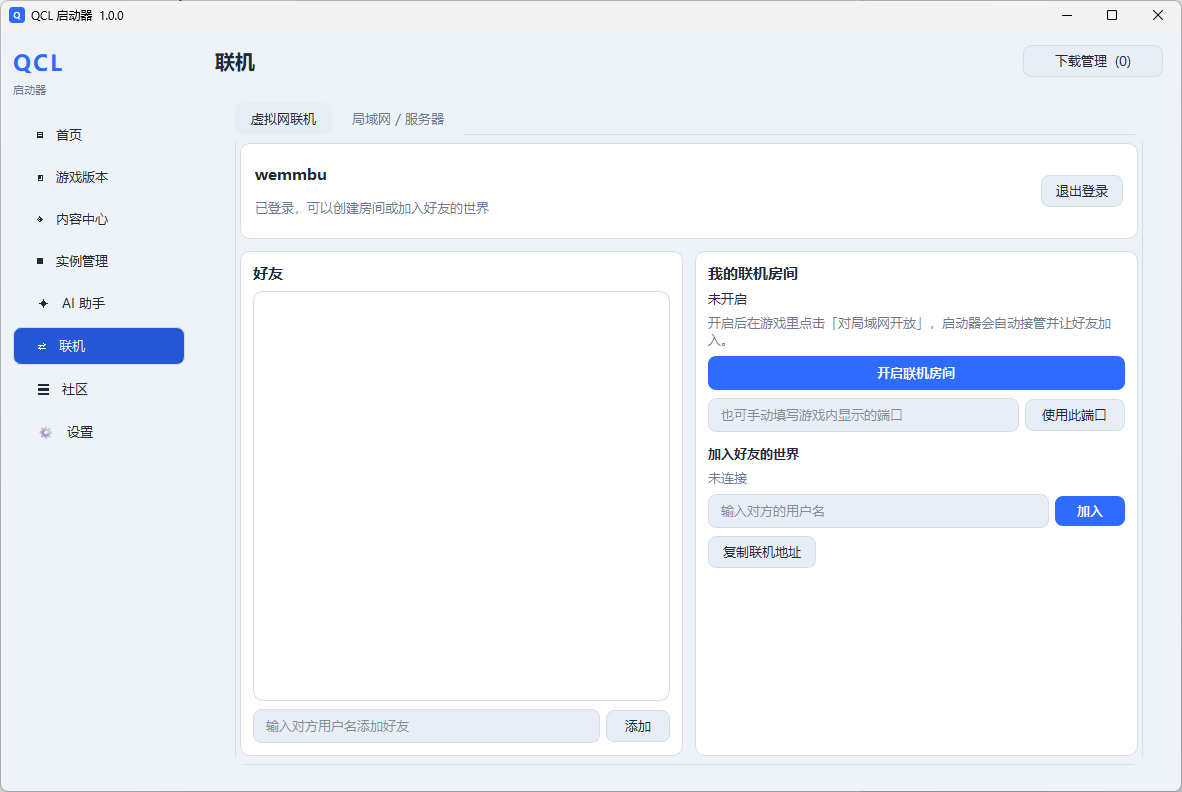Click the 退出登录 button
The width and height of the screenshot is (1182, 792).
(1082, 191)
